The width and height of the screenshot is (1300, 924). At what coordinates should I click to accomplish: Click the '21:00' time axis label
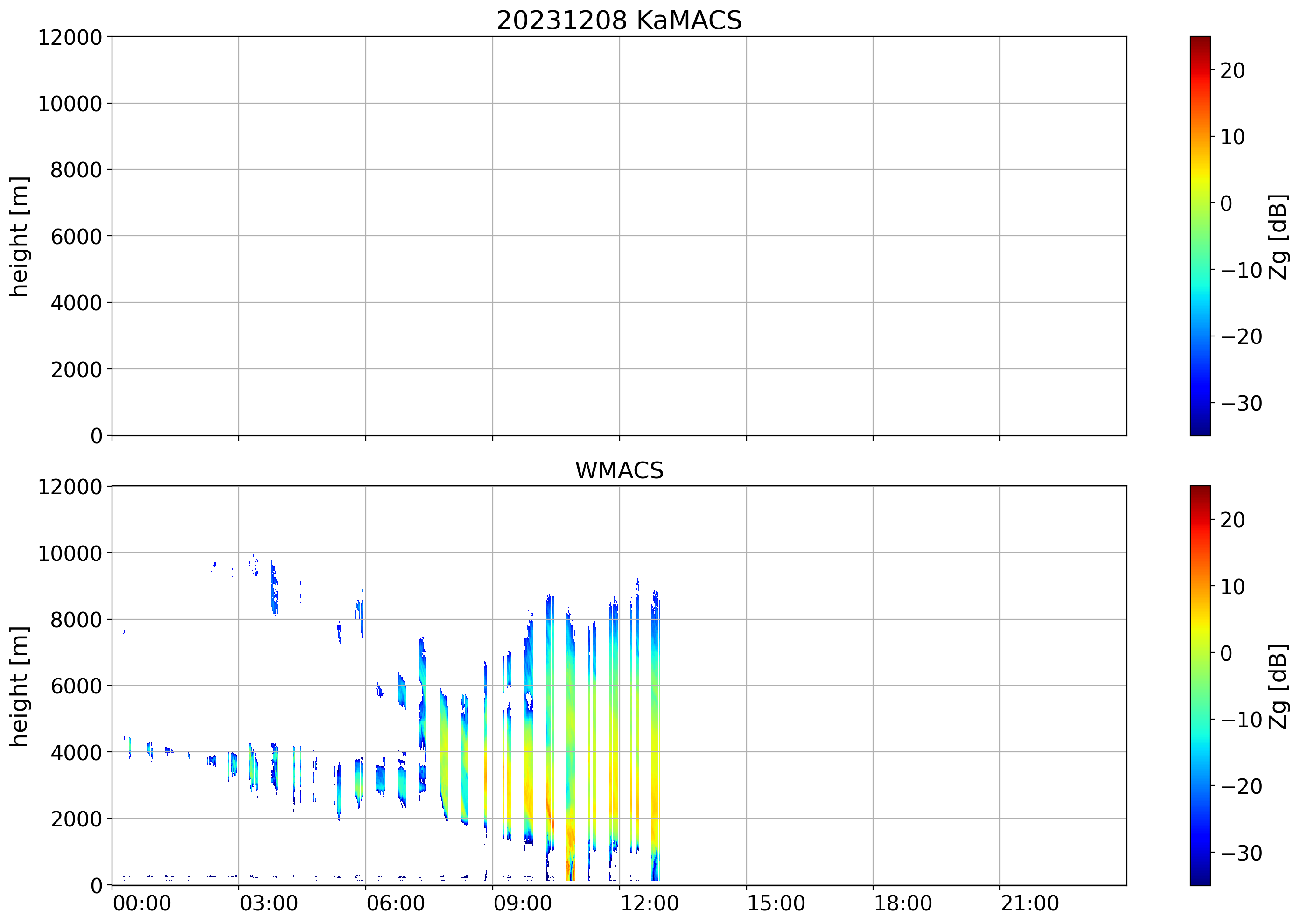point(1029,903)
